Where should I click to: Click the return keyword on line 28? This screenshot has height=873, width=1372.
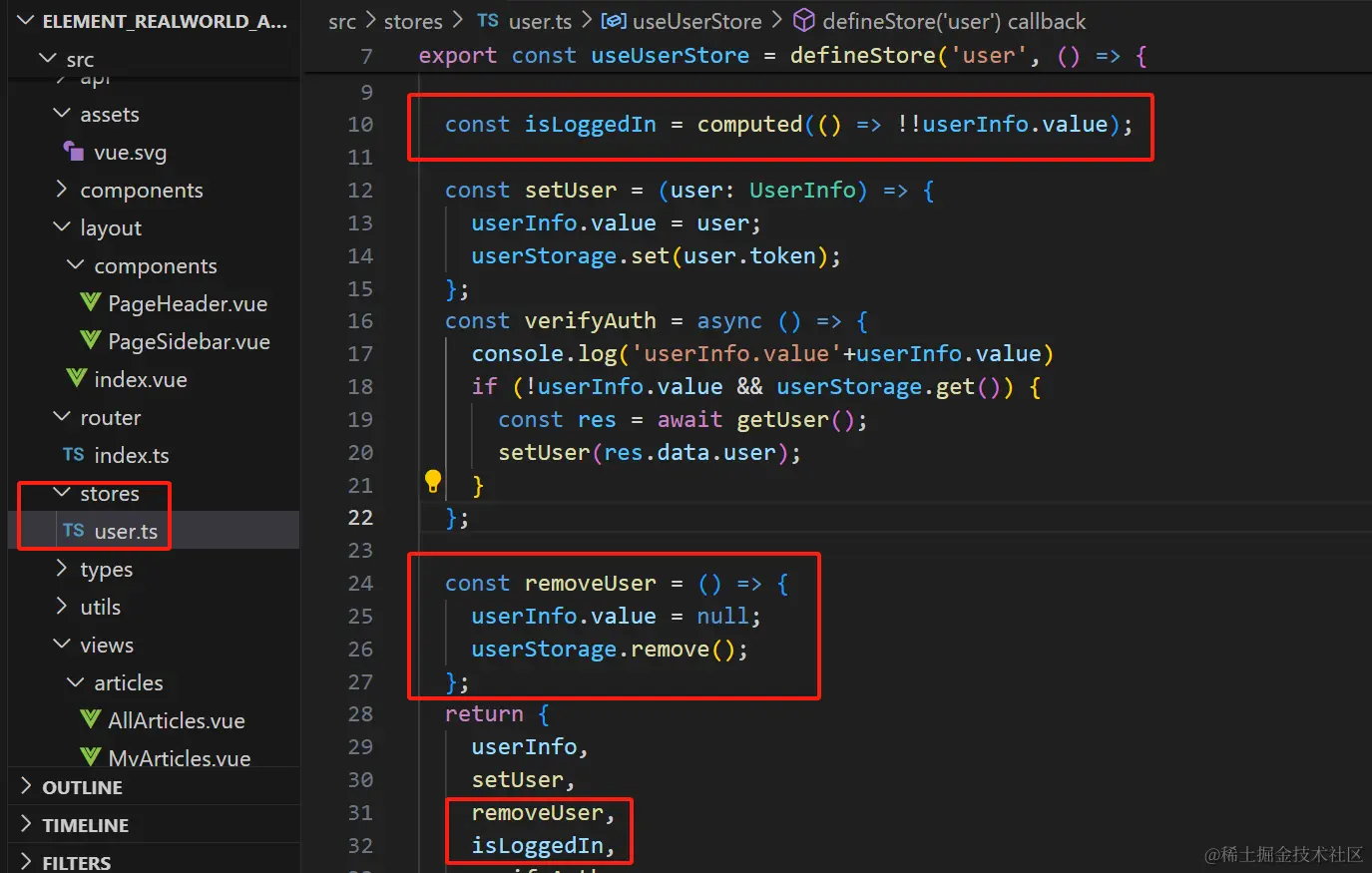[484, 713]
